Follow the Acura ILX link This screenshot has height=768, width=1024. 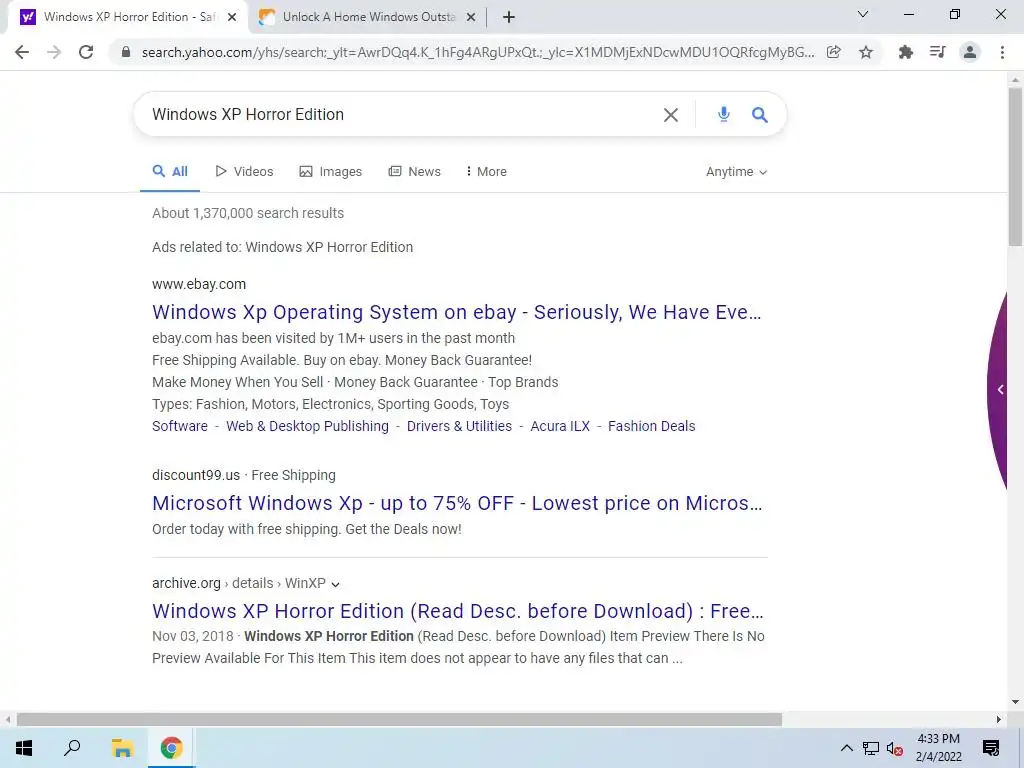coord(560,426)
